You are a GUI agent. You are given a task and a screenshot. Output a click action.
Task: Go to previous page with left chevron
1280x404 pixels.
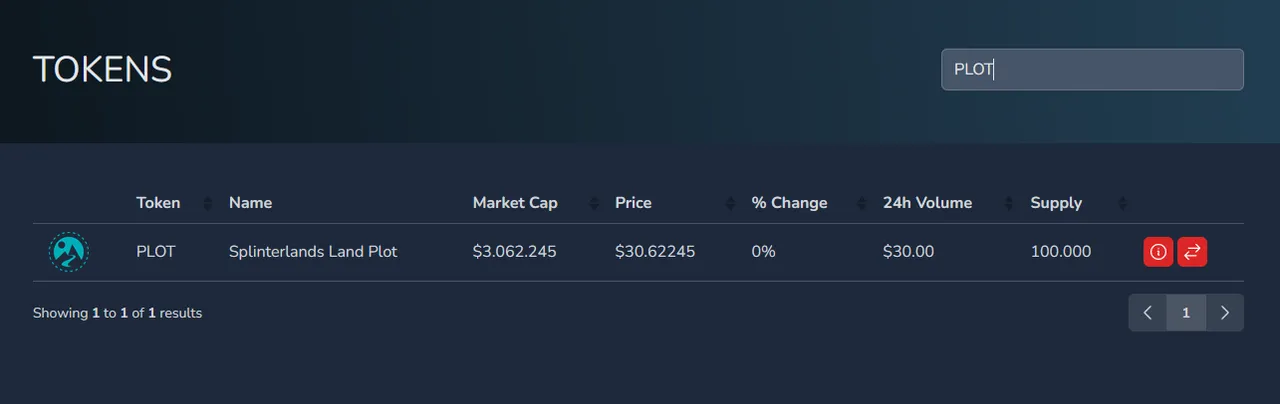(x=1147, y=313)
